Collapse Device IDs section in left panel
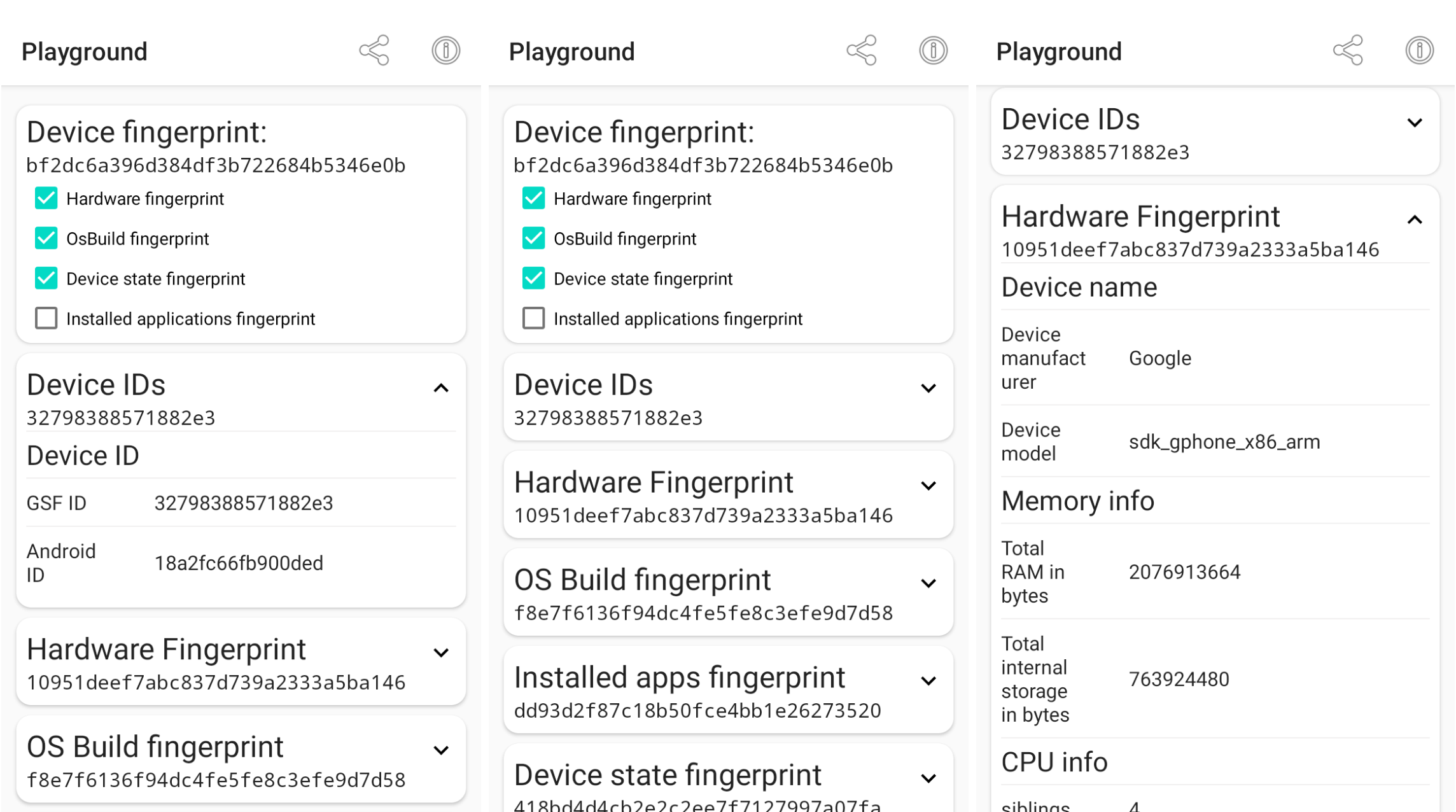The width and height of the screenshot is (1456, 812). click(441, 388)
